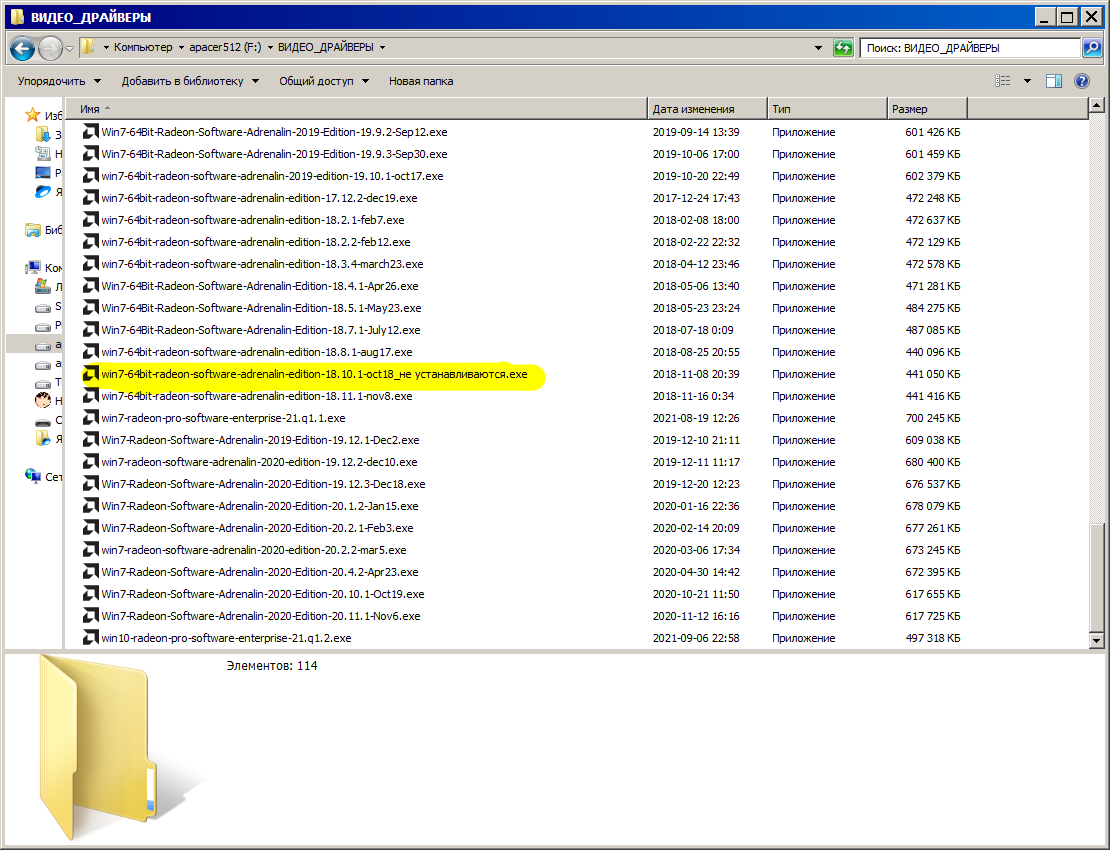Image resolution: width=1110 pixels, height=850 pixels.
Task: Click AMD icon of win10 enterprise-21.q1.2.exe
Action: pyautogui.click(x=91, y=638)
